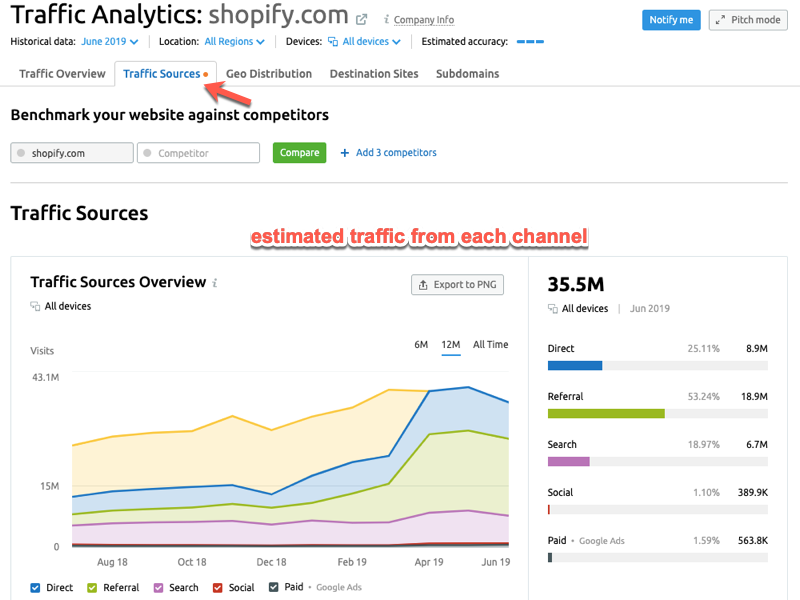
Task: Open the Destination Sites tab
Action: [x=373, y=74]
